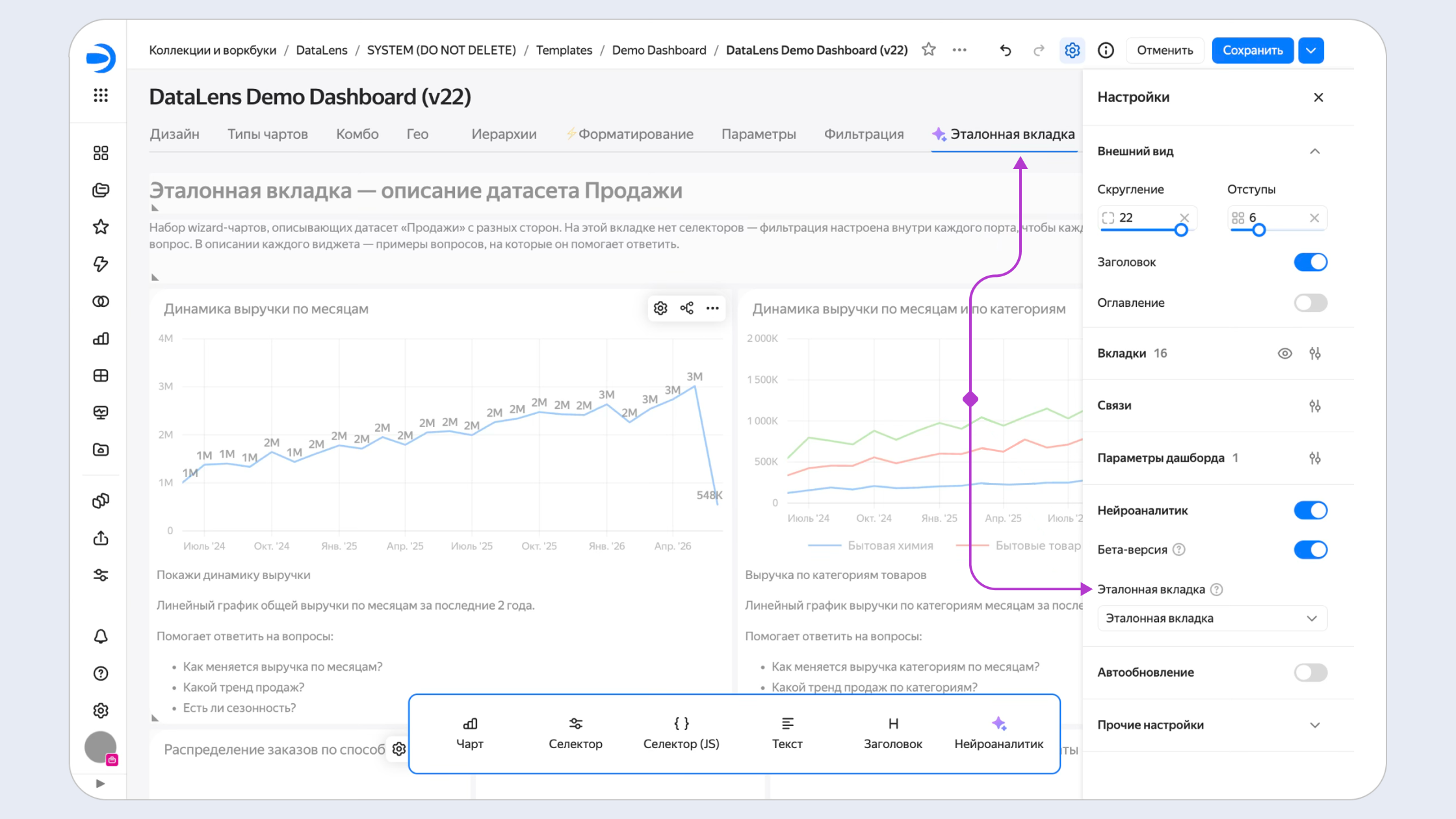Toggle the Бета-версия switch
Viewport: 1456px width, 819px height.
coord(1310,550)
